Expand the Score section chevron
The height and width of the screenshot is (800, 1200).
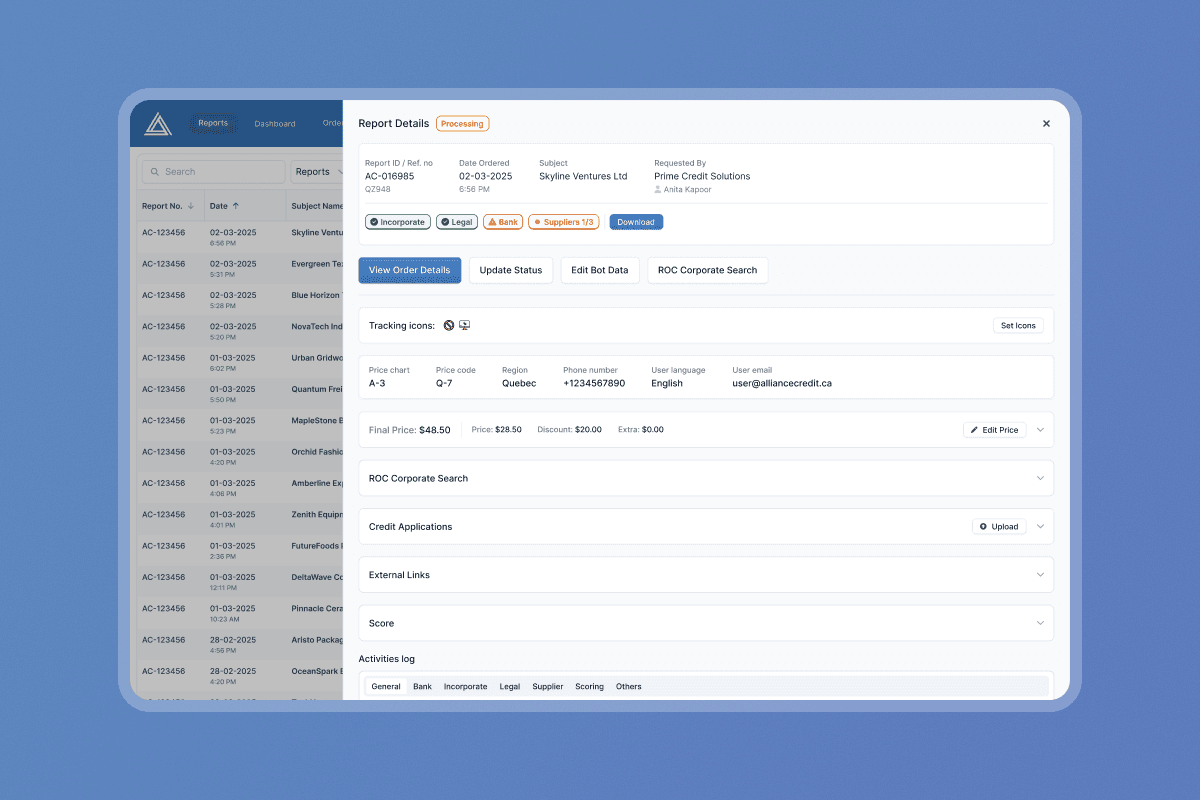point(1040,623)
